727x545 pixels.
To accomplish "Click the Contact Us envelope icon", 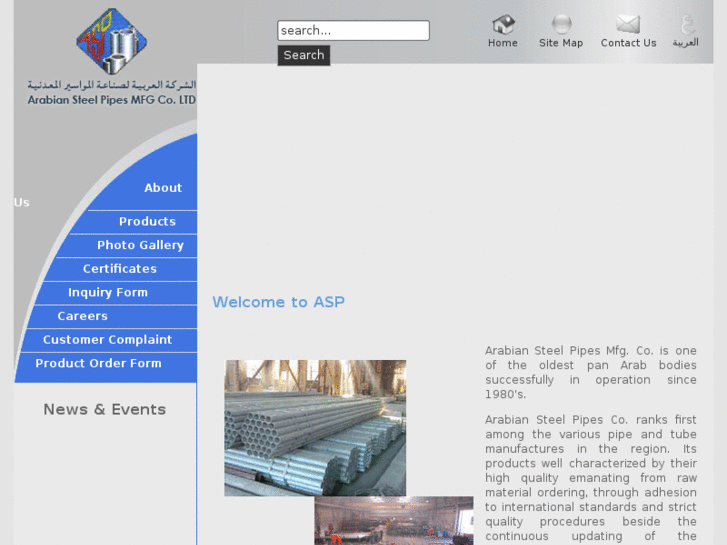I will click(x=628, y=24).
